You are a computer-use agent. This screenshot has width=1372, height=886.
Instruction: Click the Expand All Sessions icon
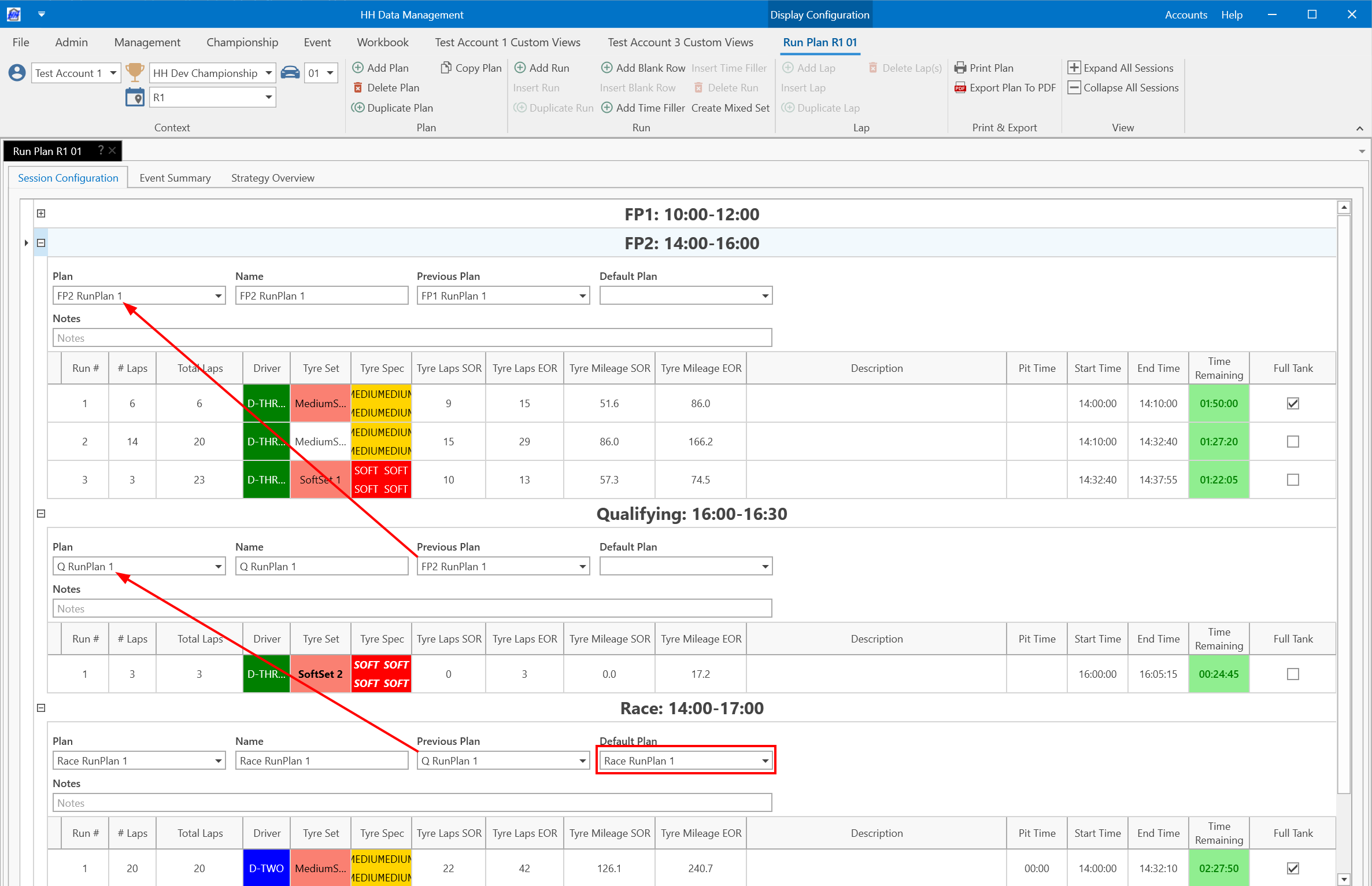tap(1074, 68)
